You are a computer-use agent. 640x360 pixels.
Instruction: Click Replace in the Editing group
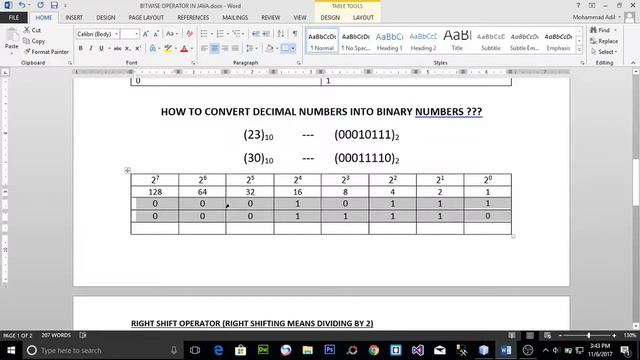click(x=604, y=41)
